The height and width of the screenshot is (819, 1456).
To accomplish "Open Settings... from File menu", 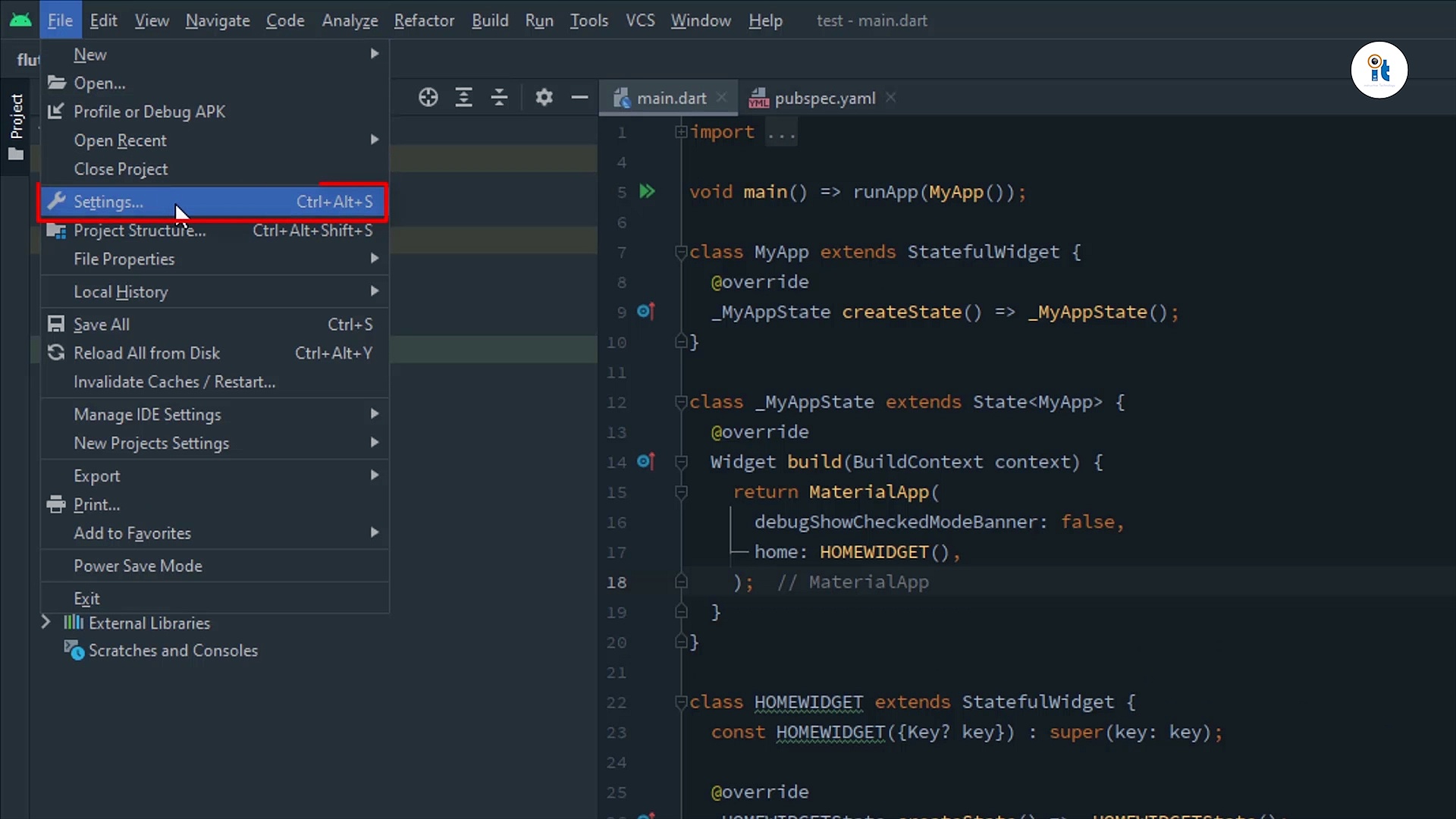I will (215, 202).
